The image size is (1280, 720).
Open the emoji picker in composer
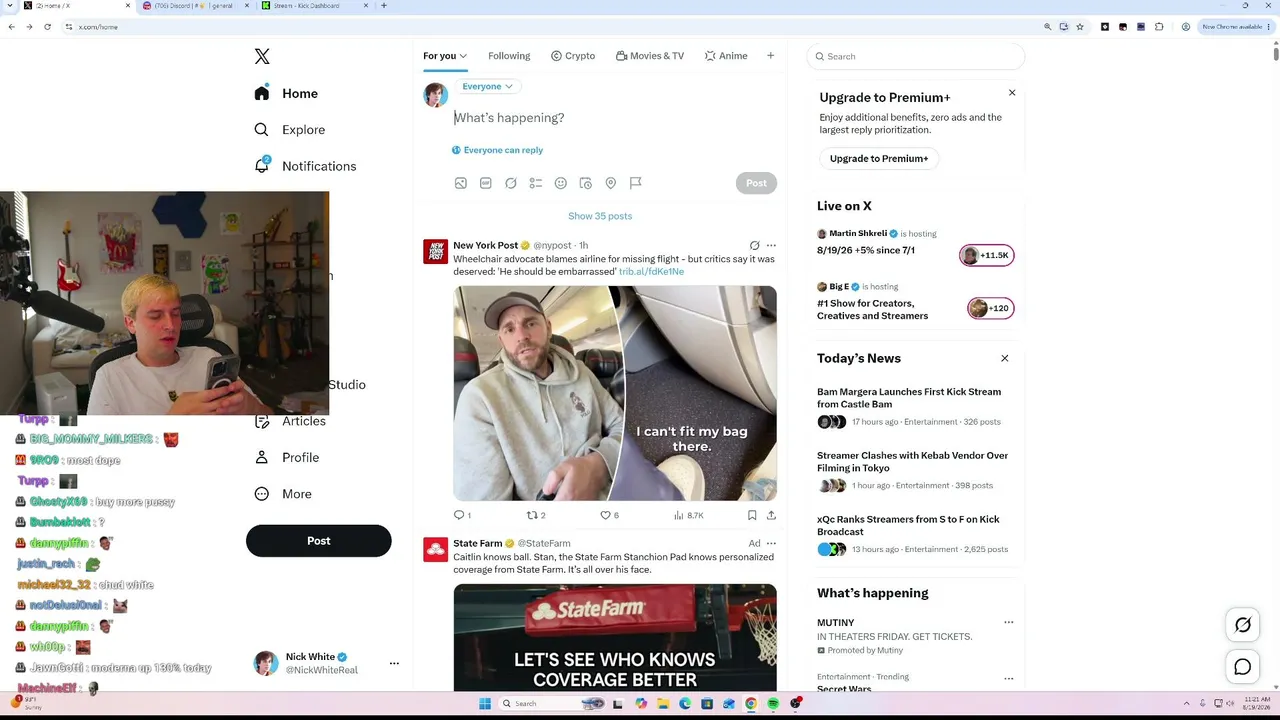point(561,183)
